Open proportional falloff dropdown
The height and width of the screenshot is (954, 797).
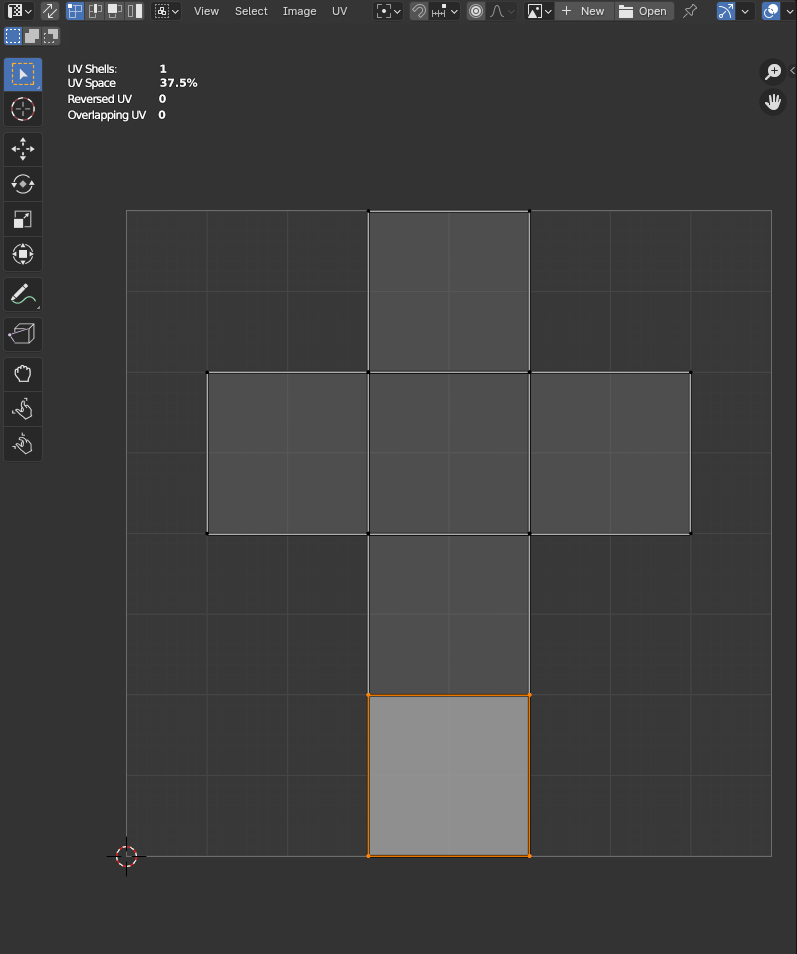pyautogui.click(x=502, y=11)
